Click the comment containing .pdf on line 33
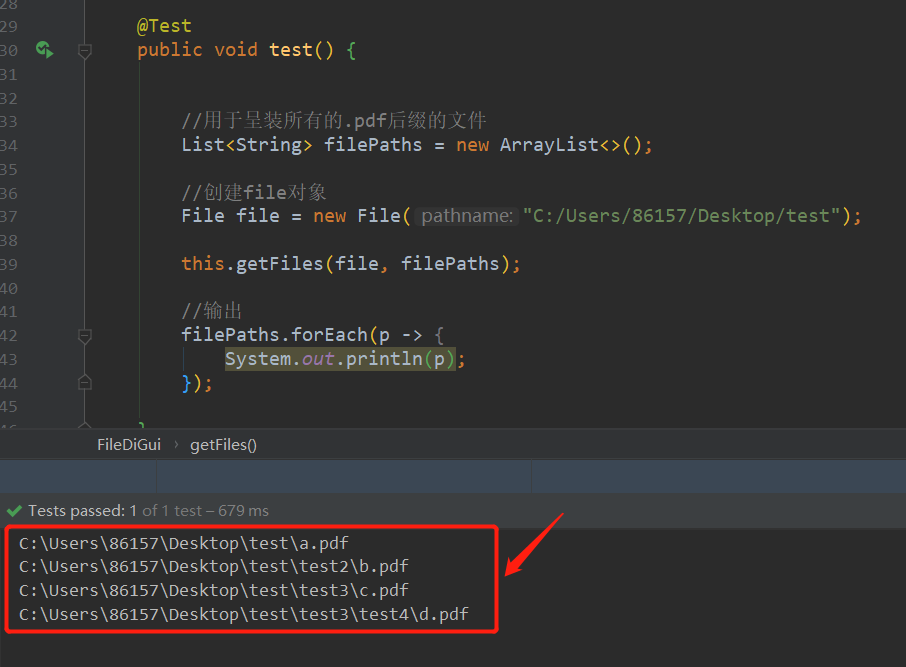 (334, 120)
